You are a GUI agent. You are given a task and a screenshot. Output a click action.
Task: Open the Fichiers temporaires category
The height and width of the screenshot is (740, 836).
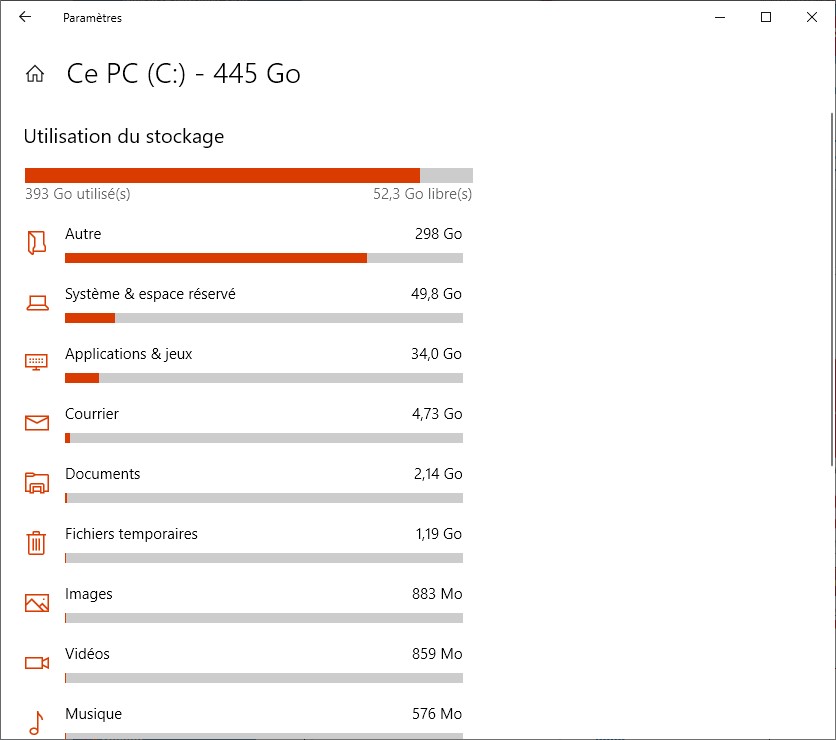pyautogui.click(x=131, y=534)
